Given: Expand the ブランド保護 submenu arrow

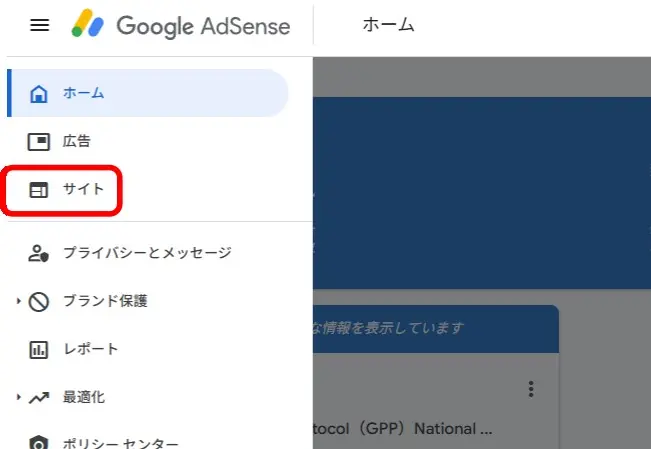Looking at the screenshot, I should [x=19, y=301].
